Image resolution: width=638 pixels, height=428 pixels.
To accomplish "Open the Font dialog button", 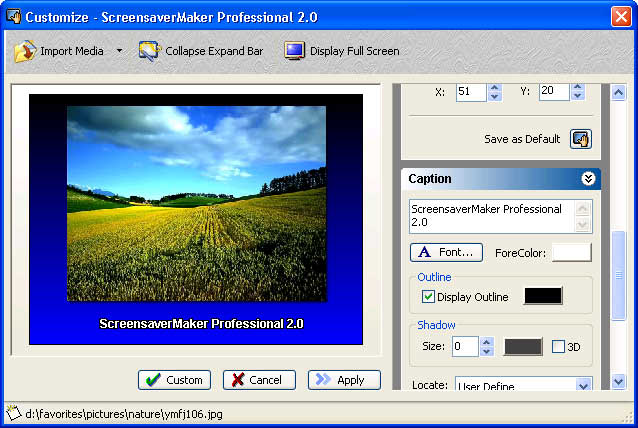I will click(446, 253).
